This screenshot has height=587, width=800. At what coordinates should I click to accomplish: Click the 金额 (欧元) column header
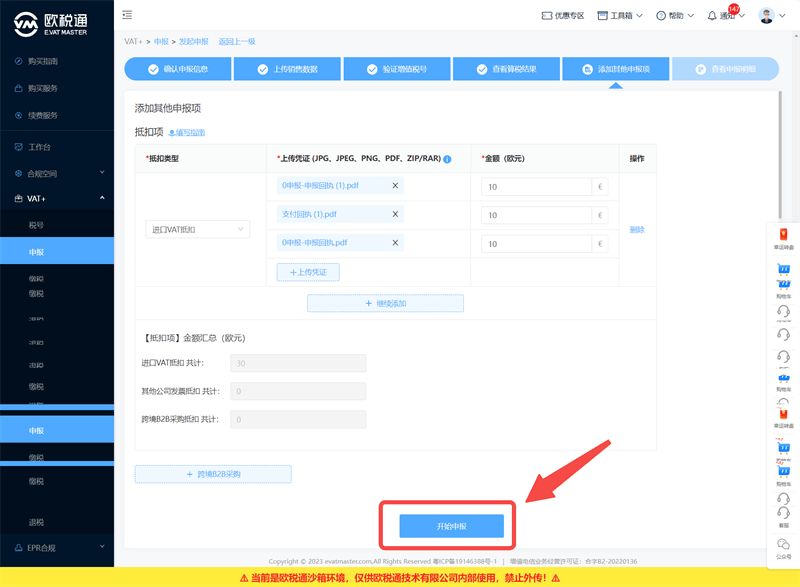pyautogui.click(x=503, y=159)
